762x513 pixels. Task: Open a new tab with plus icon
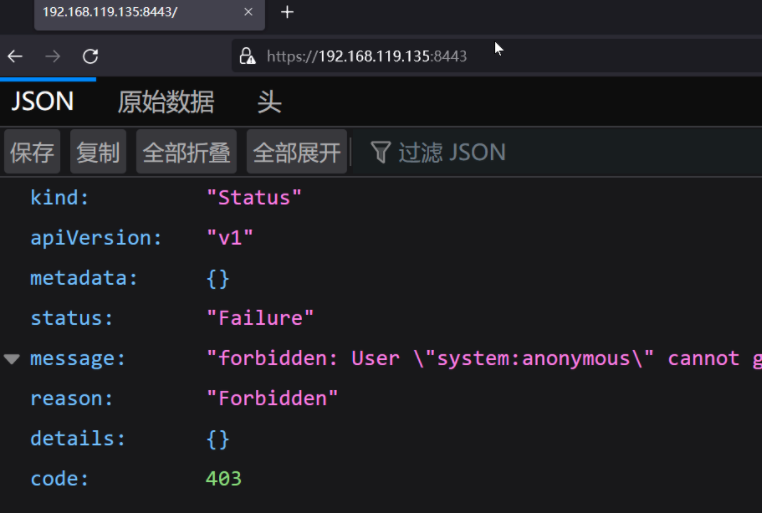point(287,12)
